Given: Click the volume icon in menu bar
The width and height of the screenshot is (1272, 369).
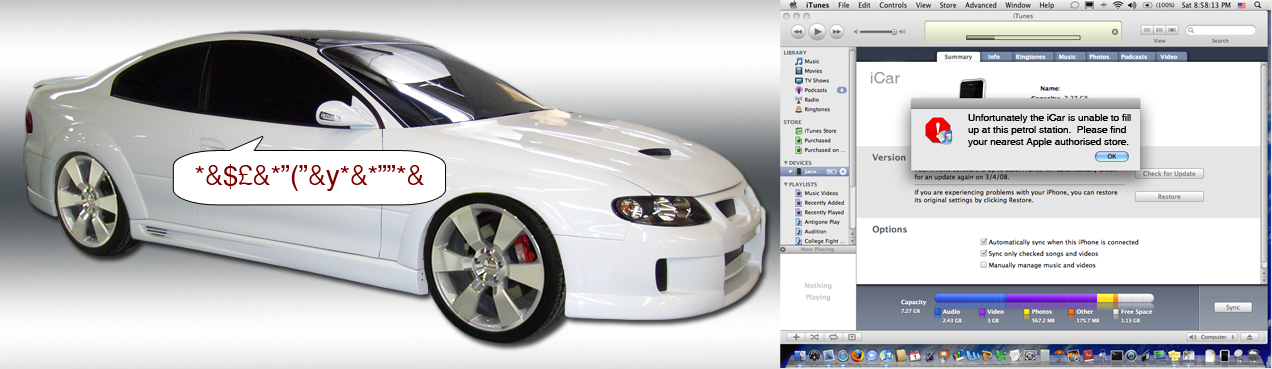Looking at the screenshot, I should pyautogui.click(x=1131, y=5).
